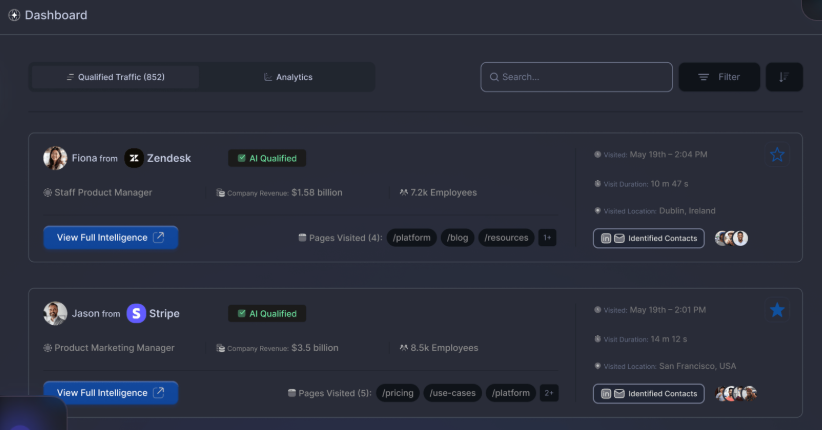The width and height of the screenshot is (822, 430).
Task: Open Fiona's profile avatar
Action: (x=55, y=158)
